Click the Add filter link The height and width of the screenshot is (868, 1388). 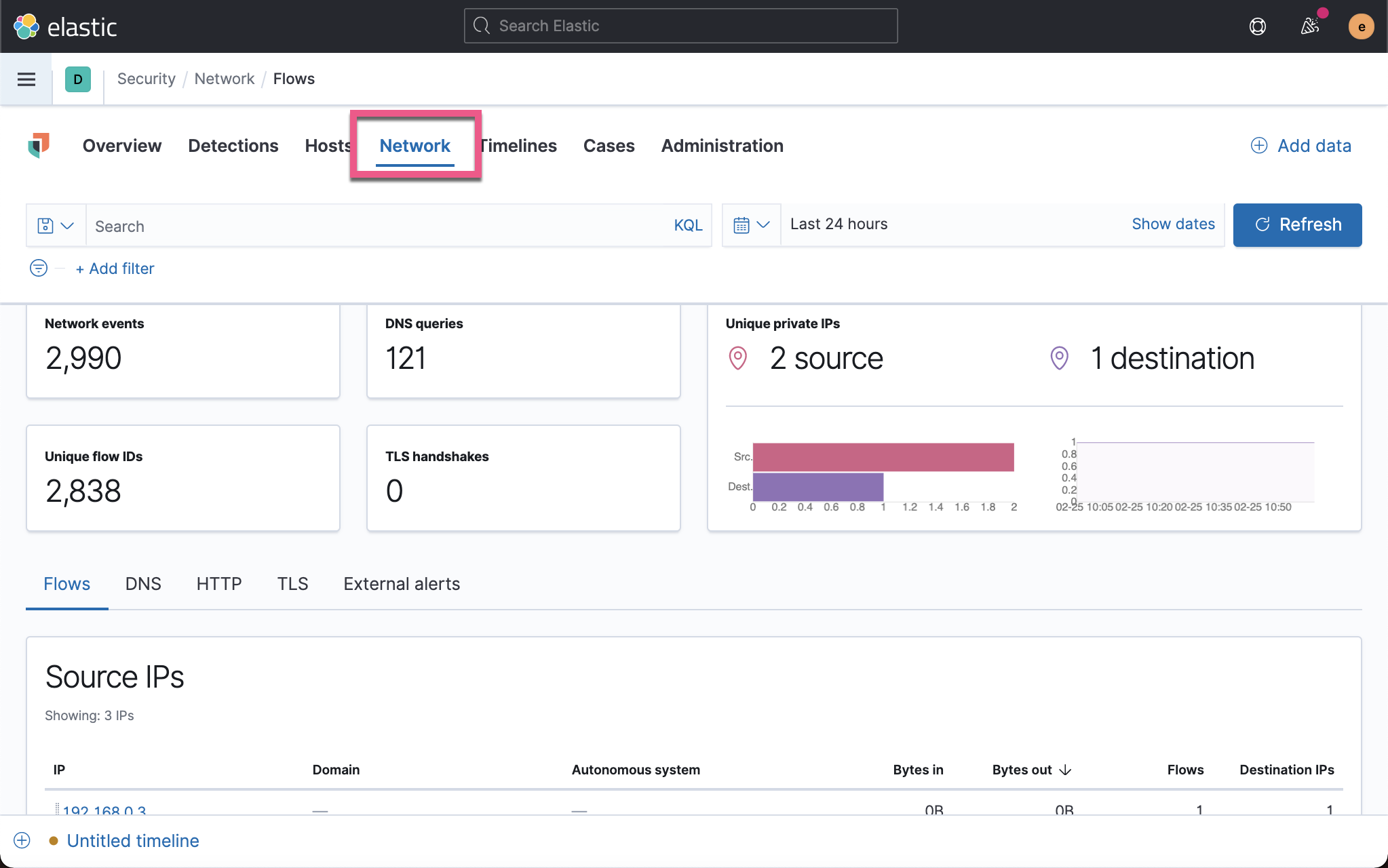(x=115, y=268)
